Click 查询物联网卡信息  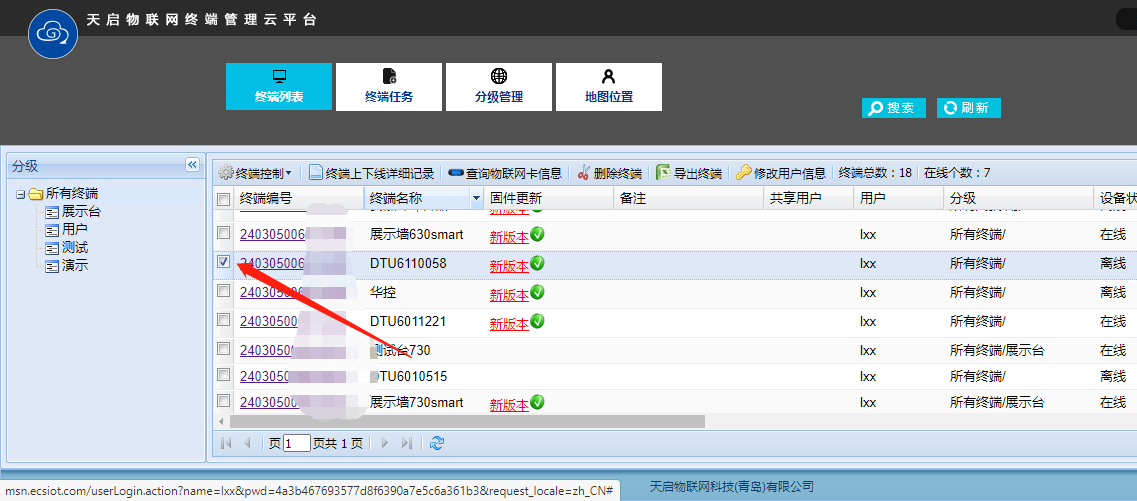[x=505, y=173]
